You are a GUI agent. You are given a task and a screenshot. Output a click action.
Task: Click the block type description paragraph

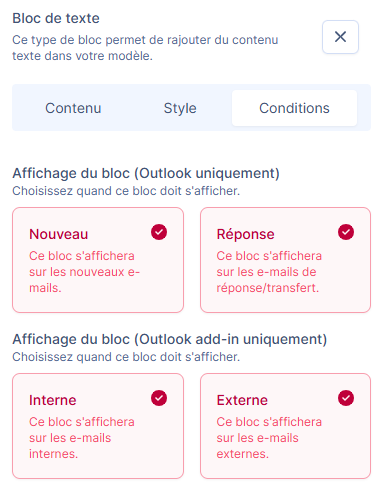point(145,48)
